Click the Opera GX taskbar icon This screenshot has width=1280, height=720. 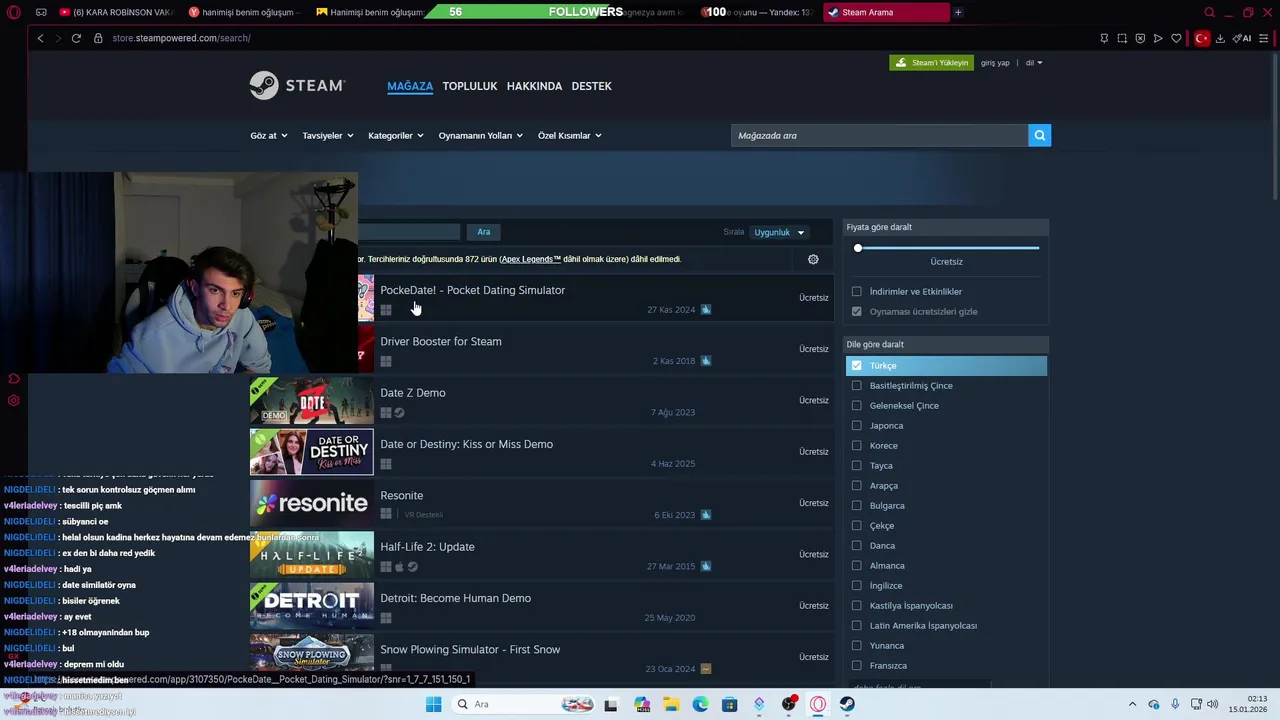pyautogui.click(x=818, y=704)
